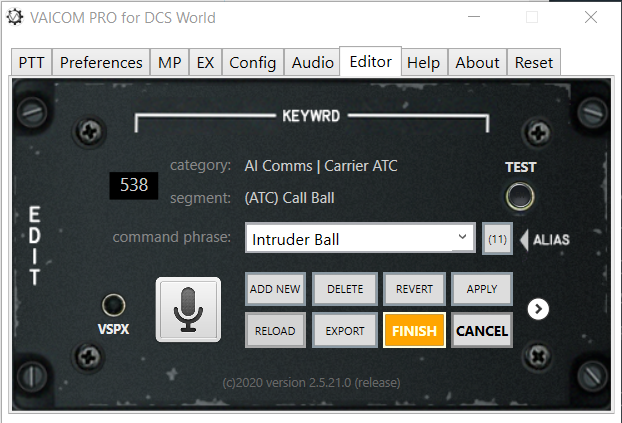Click the VAICOM PRO gear logo in title bar
Viewport: 622px width, 423px height.
click(x=15, y=17)
